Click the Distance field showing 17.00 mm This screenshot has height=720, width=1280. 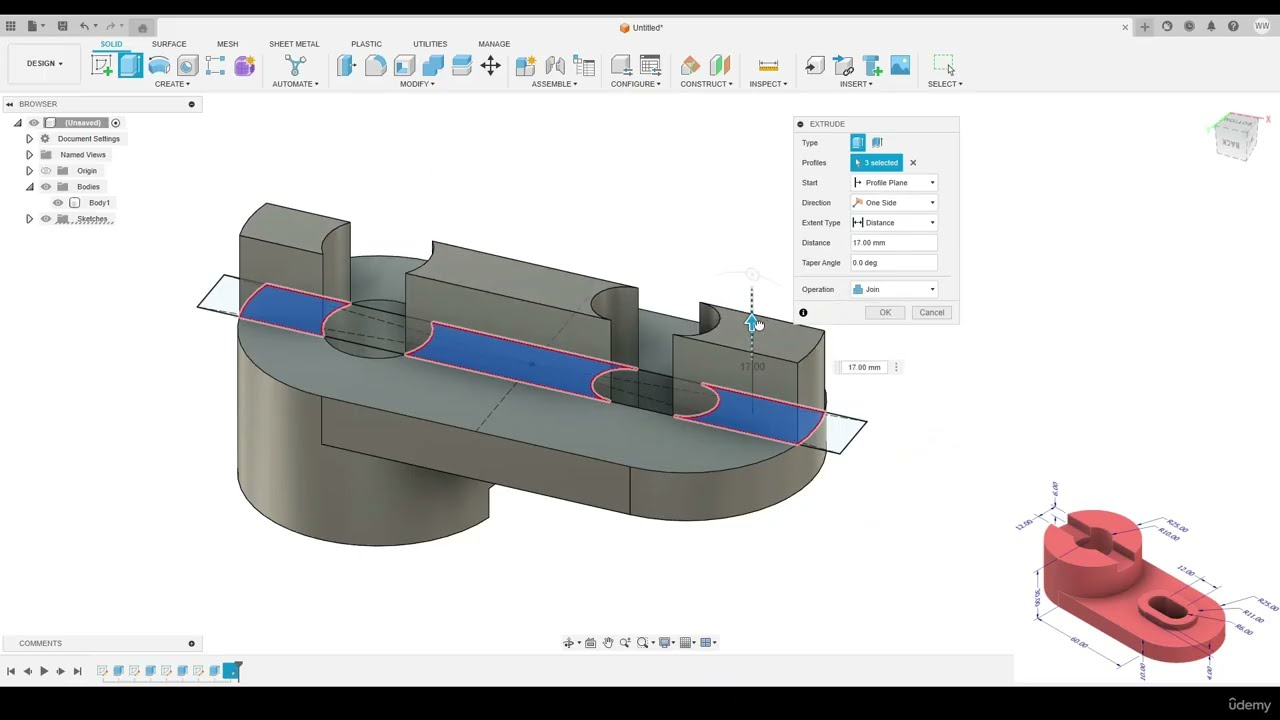[894, 243]
